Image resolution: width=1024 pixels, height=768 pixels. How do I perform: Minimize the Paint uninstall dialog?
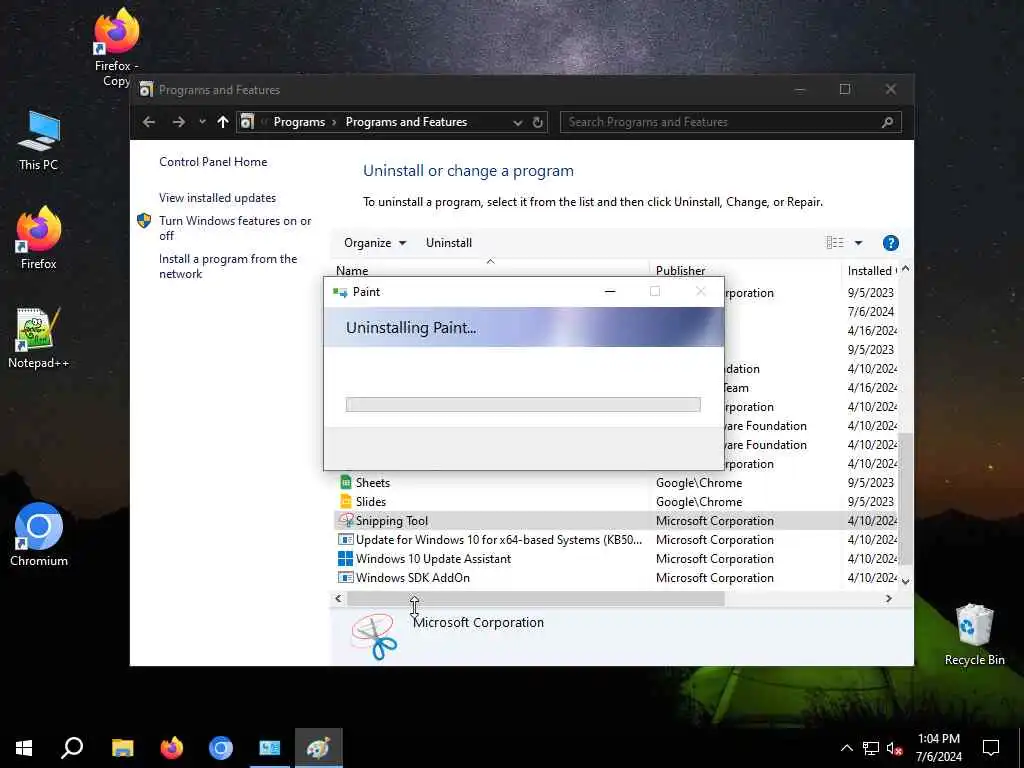(610, 291)
